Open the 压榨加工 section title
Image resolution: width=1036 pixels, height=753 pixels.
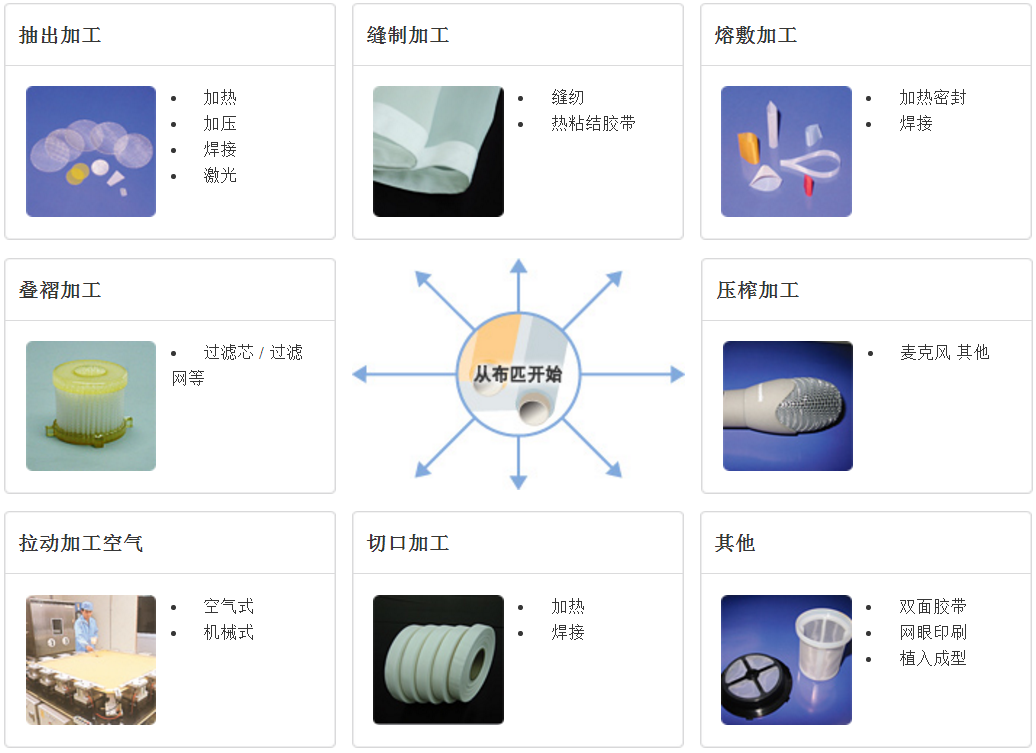click(758, 290)
